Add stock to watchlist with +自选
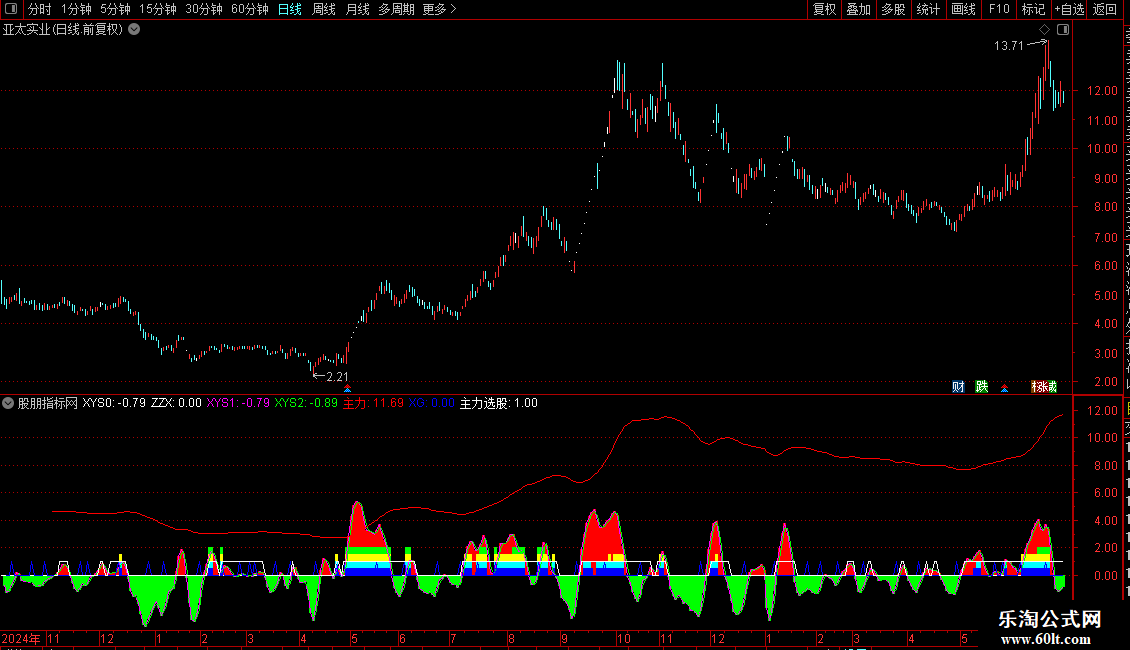 (x=1069, y=9)
